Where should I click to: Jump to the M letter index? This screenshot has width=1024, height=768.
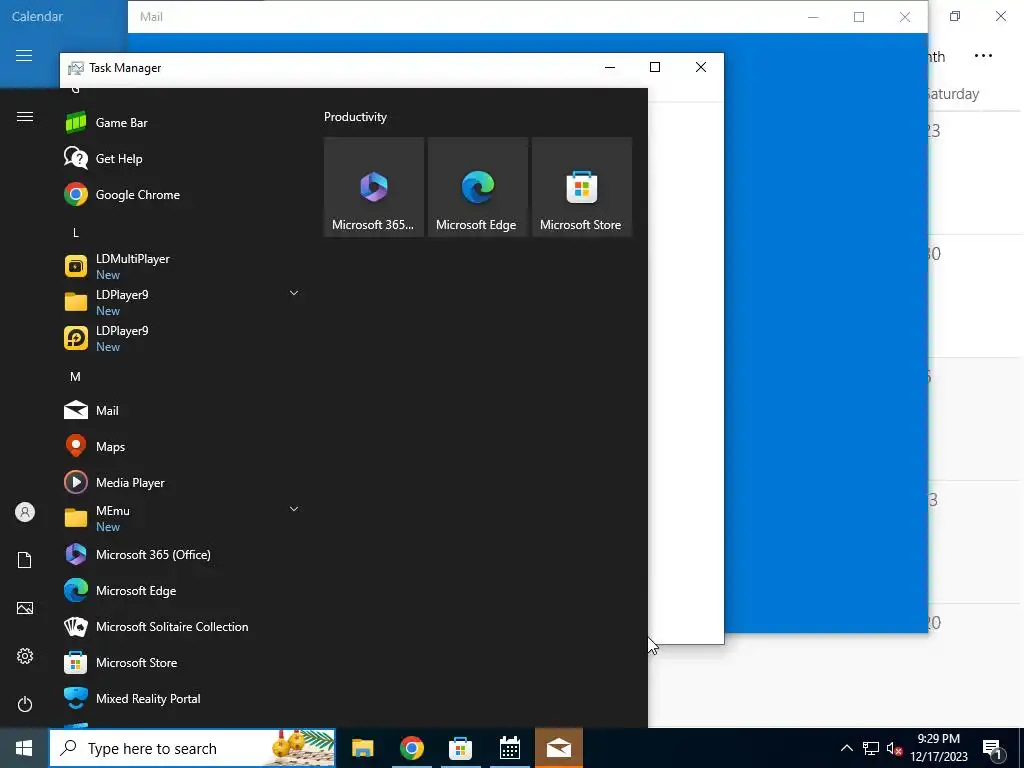click(x=75, y=377)
